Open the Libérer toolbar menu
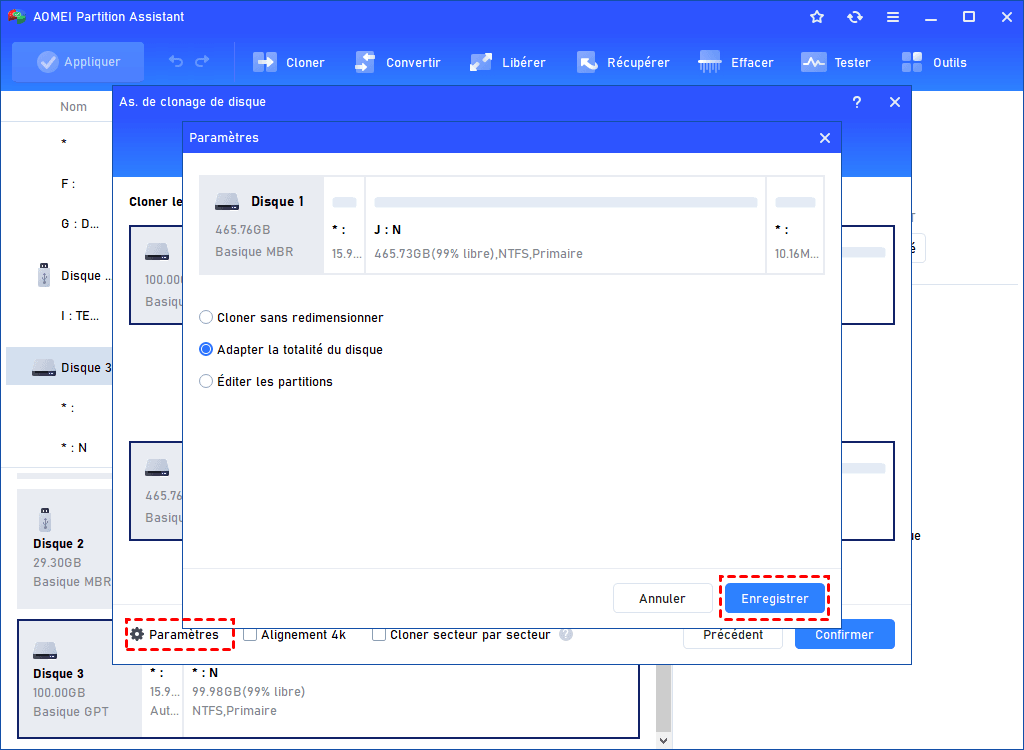This screenshot has height=750, width=1024. tap(507, 63)
